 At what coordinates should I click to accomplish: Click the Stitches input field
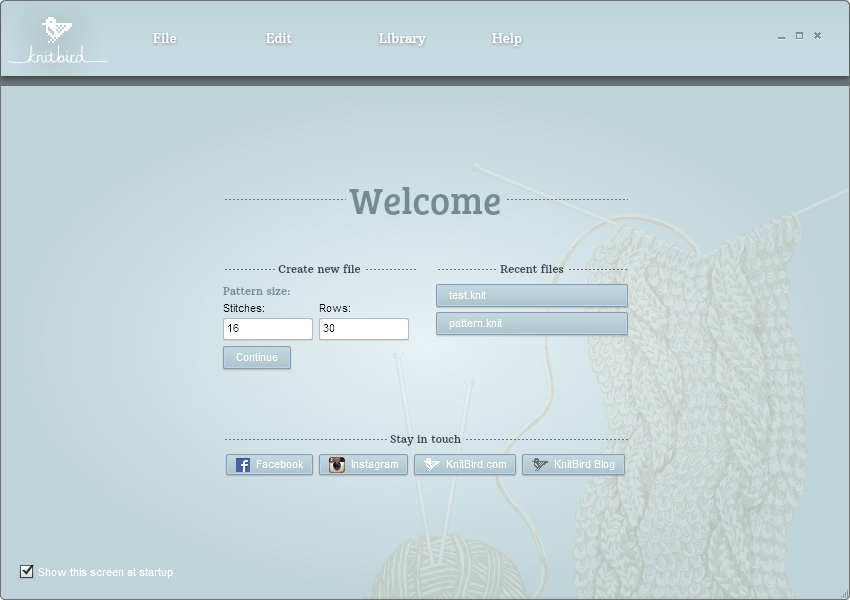point(268,329)
